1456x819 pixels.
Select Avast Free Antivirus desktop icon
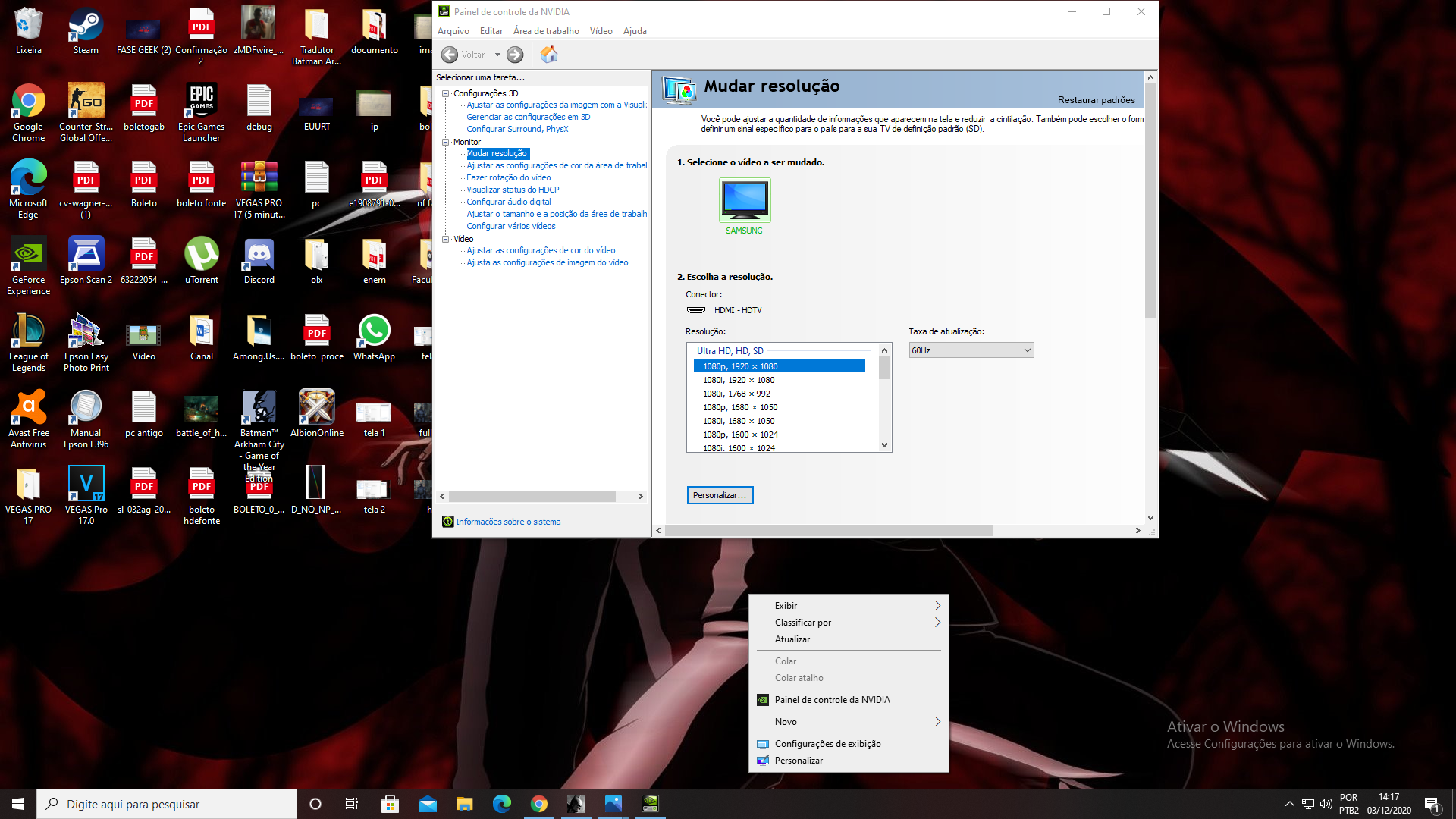click(28, 419)
